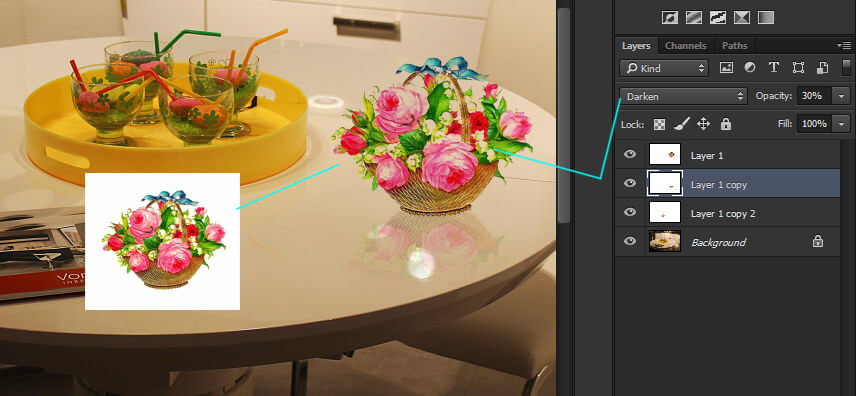Filter layers by adjustment layers icon

(x=750, y=68)
